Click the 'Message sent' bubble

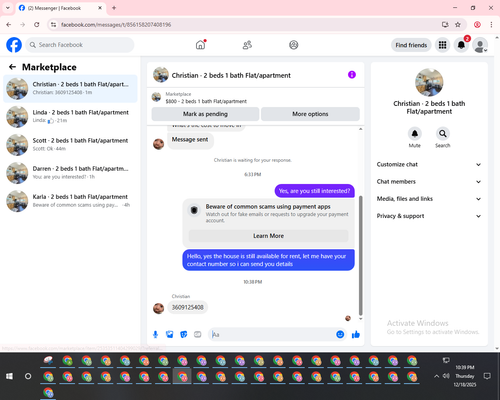click(190, 140)
